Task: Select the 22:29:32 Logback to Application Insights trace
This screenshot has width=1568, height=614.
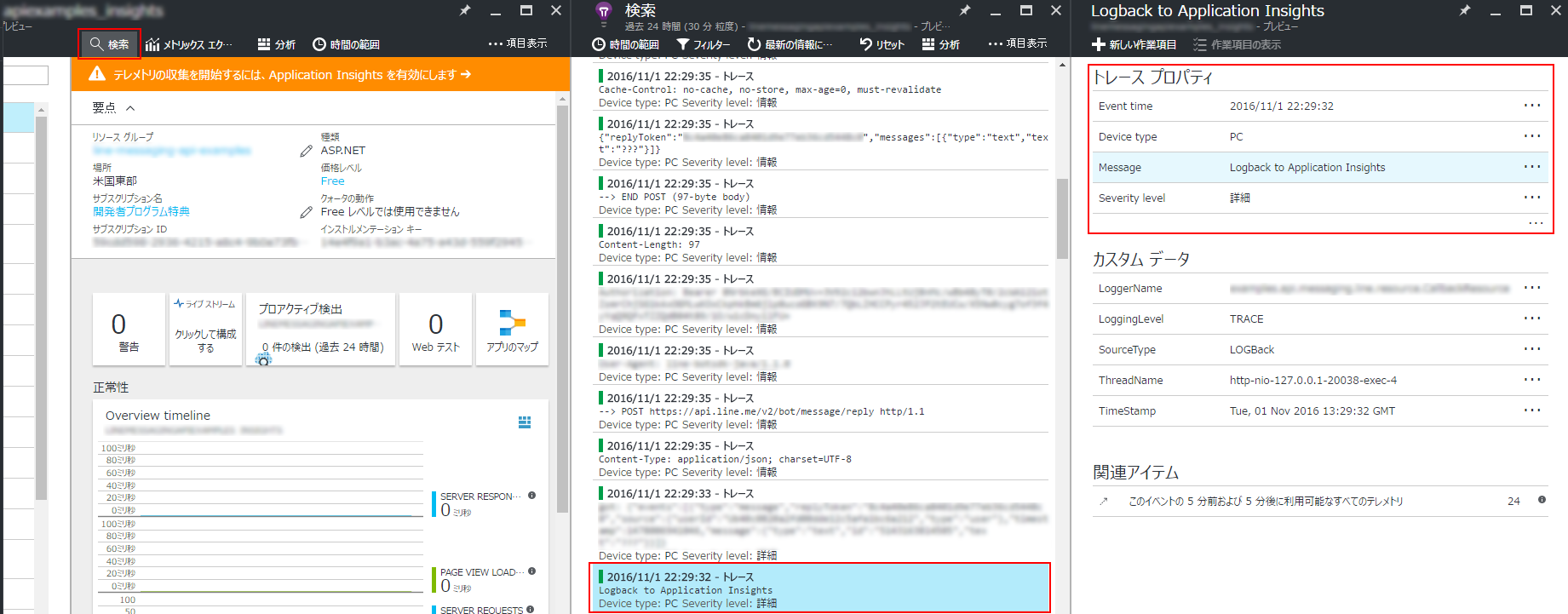Action: [x=820, y=589]
